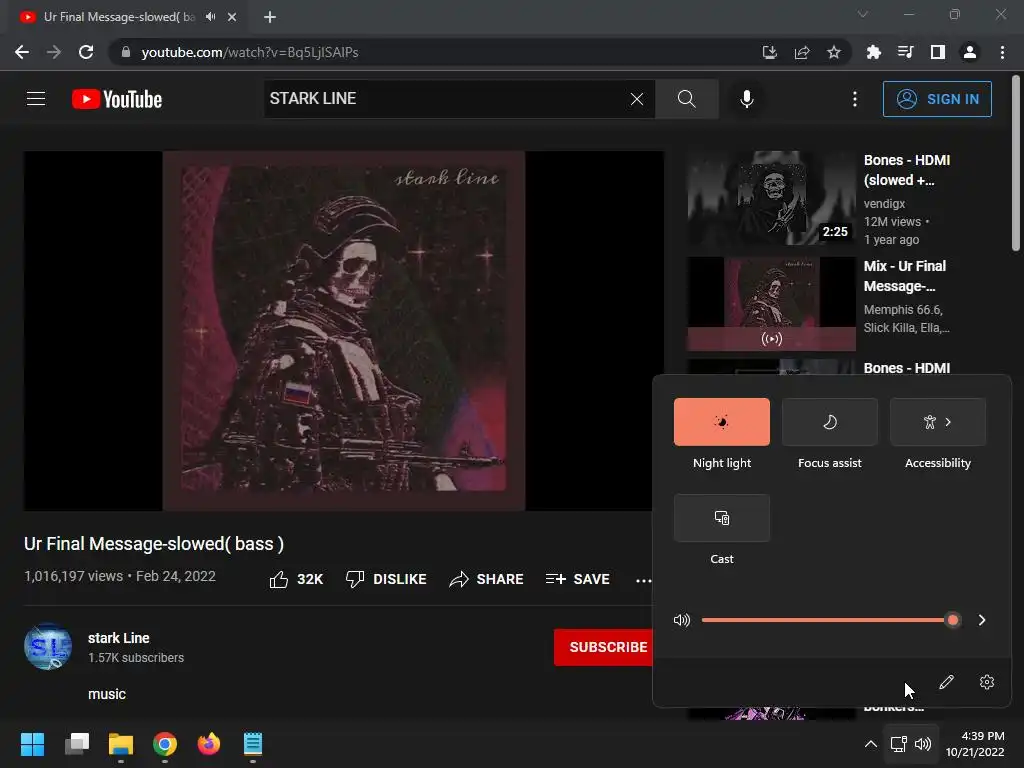
Task: Open Windows Start menu
Action: point(32,744)
